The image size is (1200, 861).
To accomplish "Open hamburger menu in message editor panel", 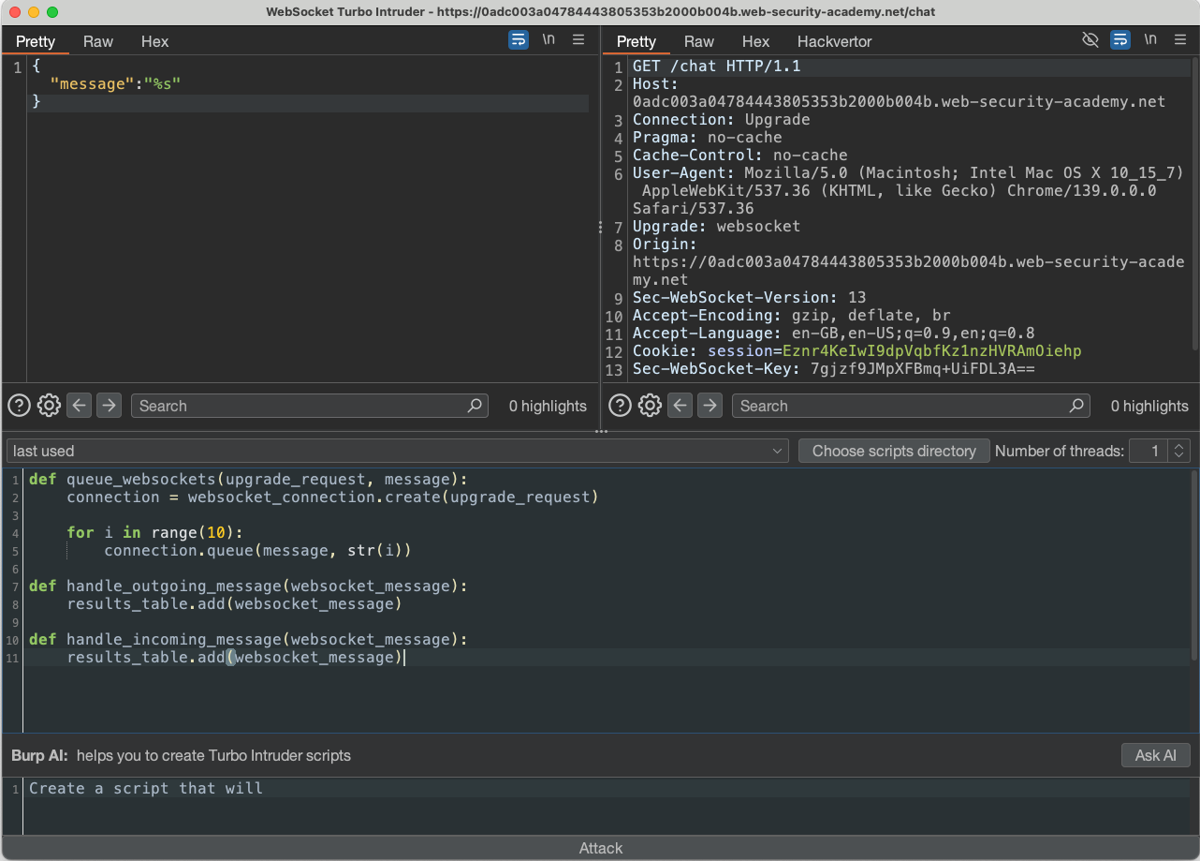I will point(578,40).
